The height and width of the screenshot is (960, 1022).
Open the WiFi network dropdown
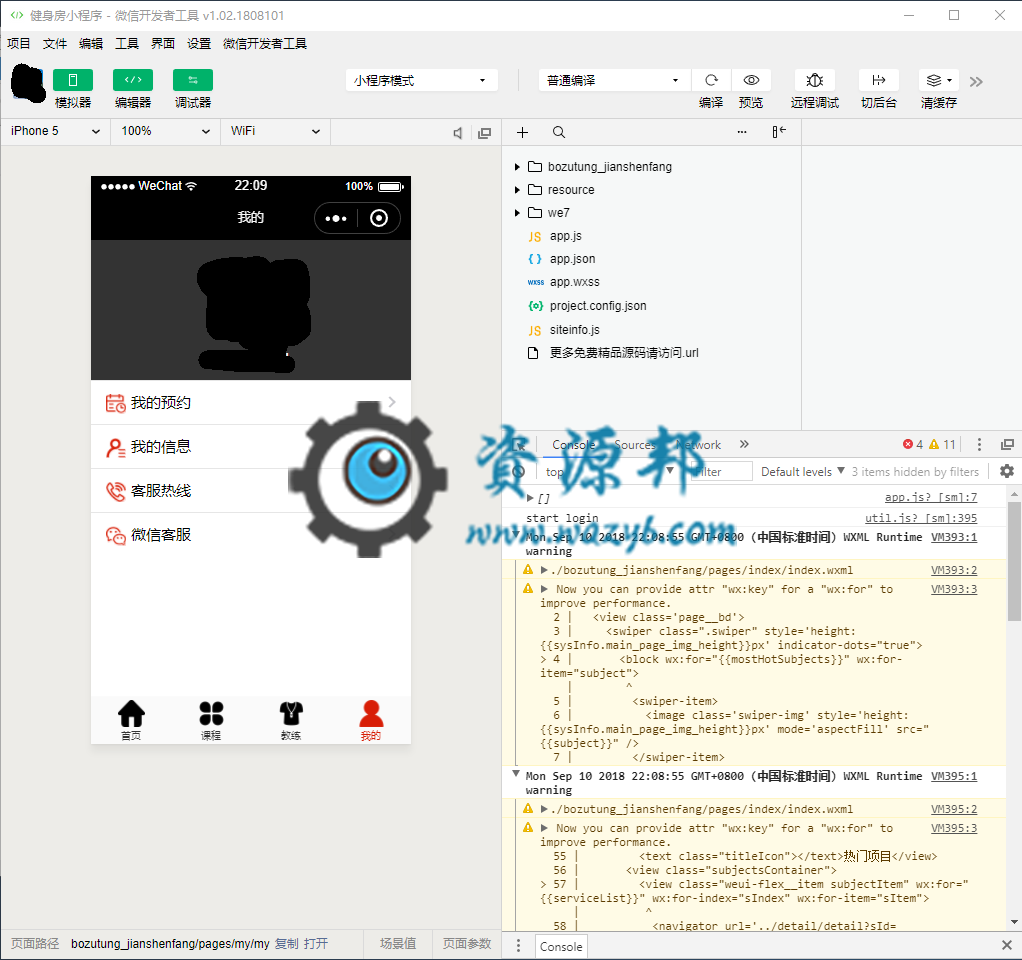coord(275,131)
